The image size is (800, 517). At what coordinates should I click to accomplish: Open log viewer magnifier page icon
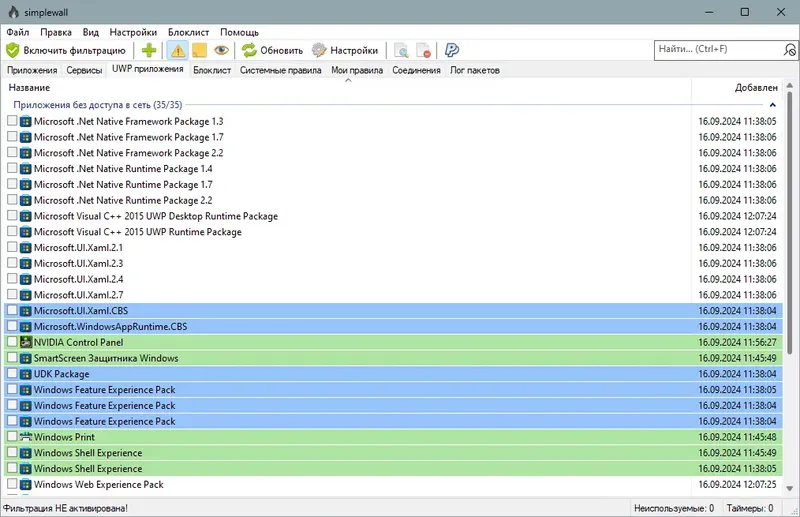[402, 50]
